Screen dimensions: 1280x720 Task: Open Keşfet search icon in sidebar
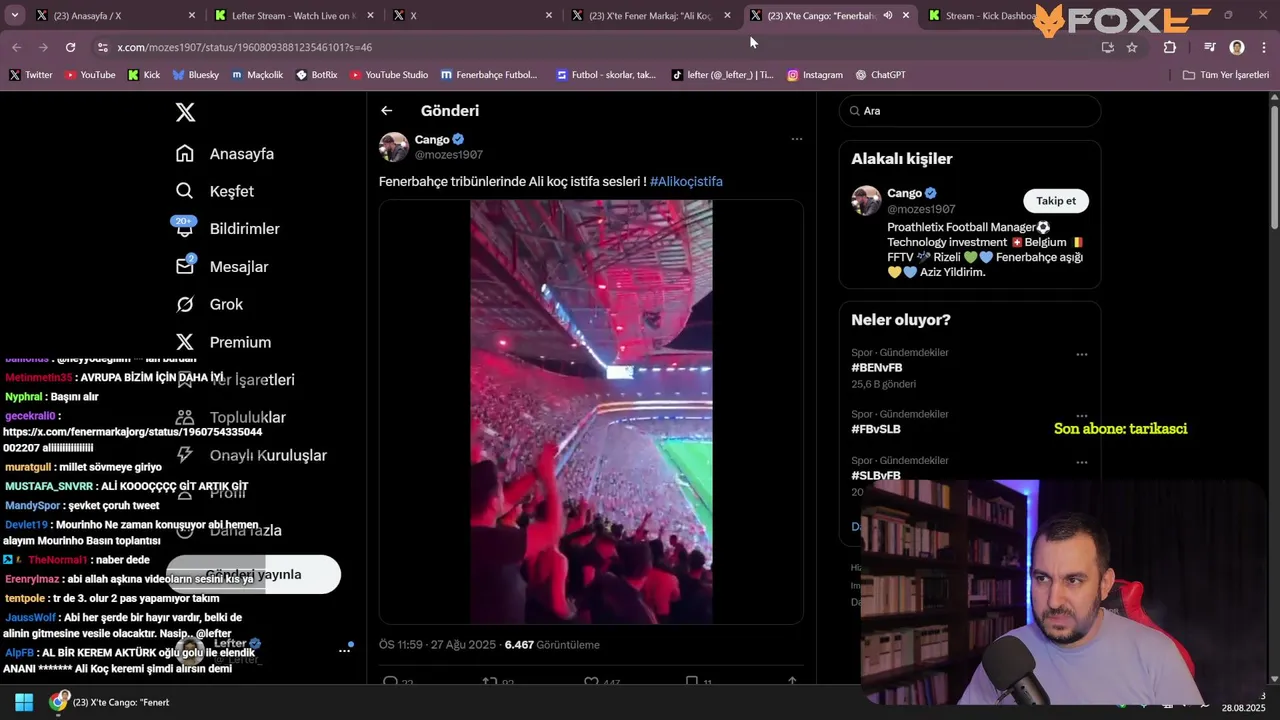(184, 191)
